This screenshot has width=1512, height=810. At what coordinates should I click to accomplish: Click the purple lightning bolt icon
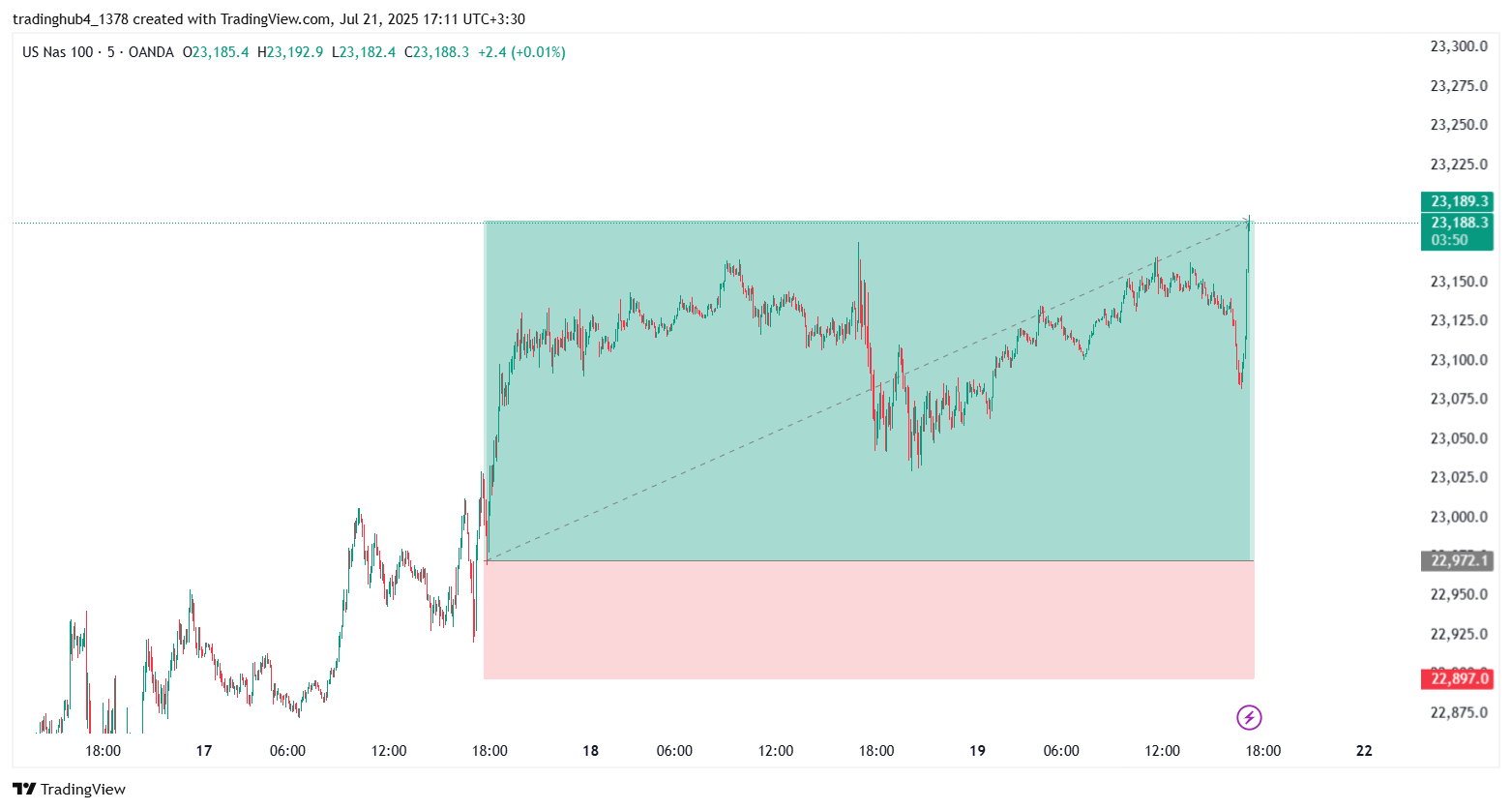(1249, 717)
